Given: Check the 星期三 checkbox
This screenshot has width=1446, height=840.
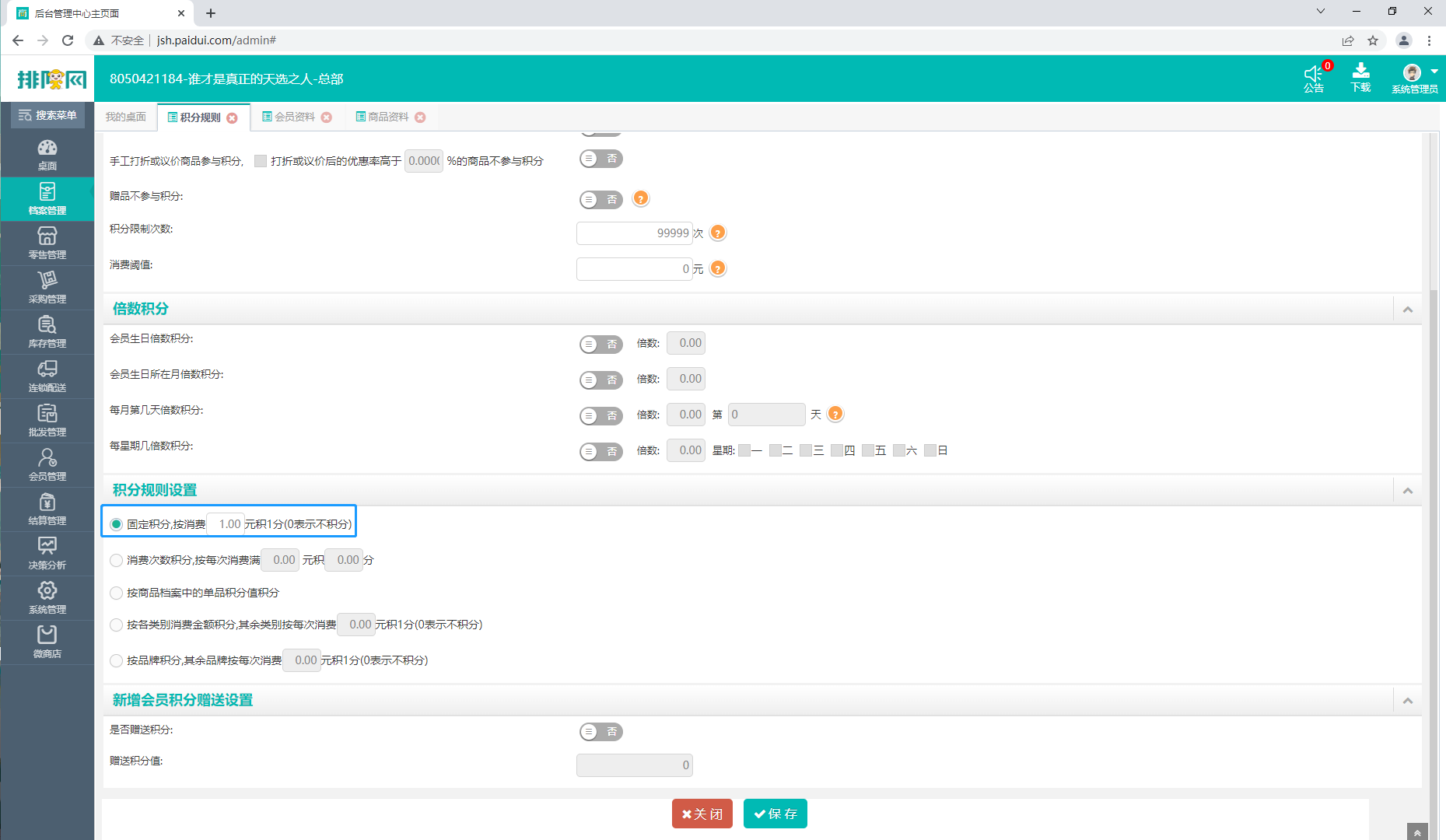Looking at the screenshot, I should pyautogui.click(x=806, y=450).
